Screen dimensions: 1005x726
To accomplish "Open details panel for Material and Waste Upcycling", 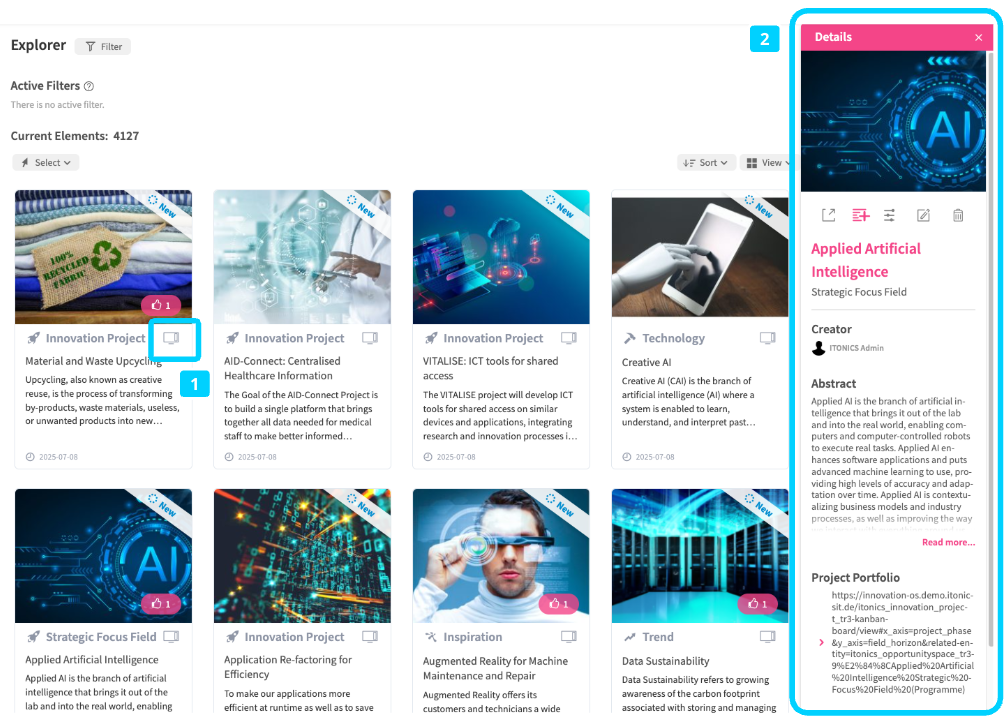I will click(x=171, y=338).
